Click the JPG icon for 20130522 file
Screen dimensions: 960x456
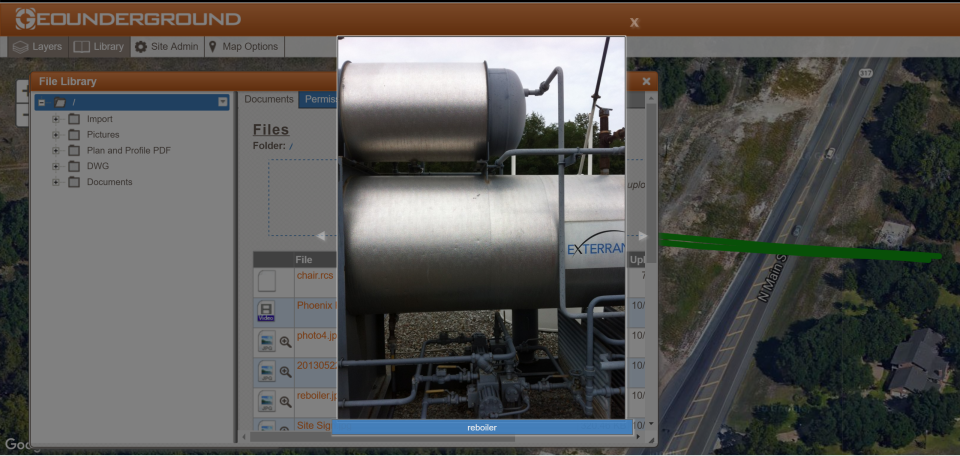[266, 372]
